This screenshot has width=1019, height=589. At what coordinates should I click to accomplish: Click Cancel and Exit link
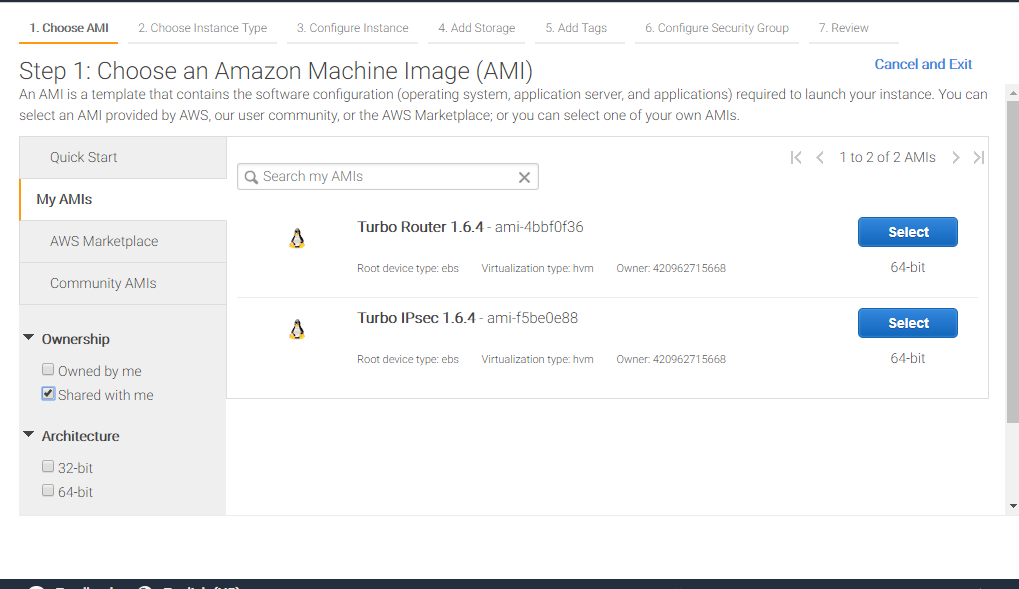point(923,64)
